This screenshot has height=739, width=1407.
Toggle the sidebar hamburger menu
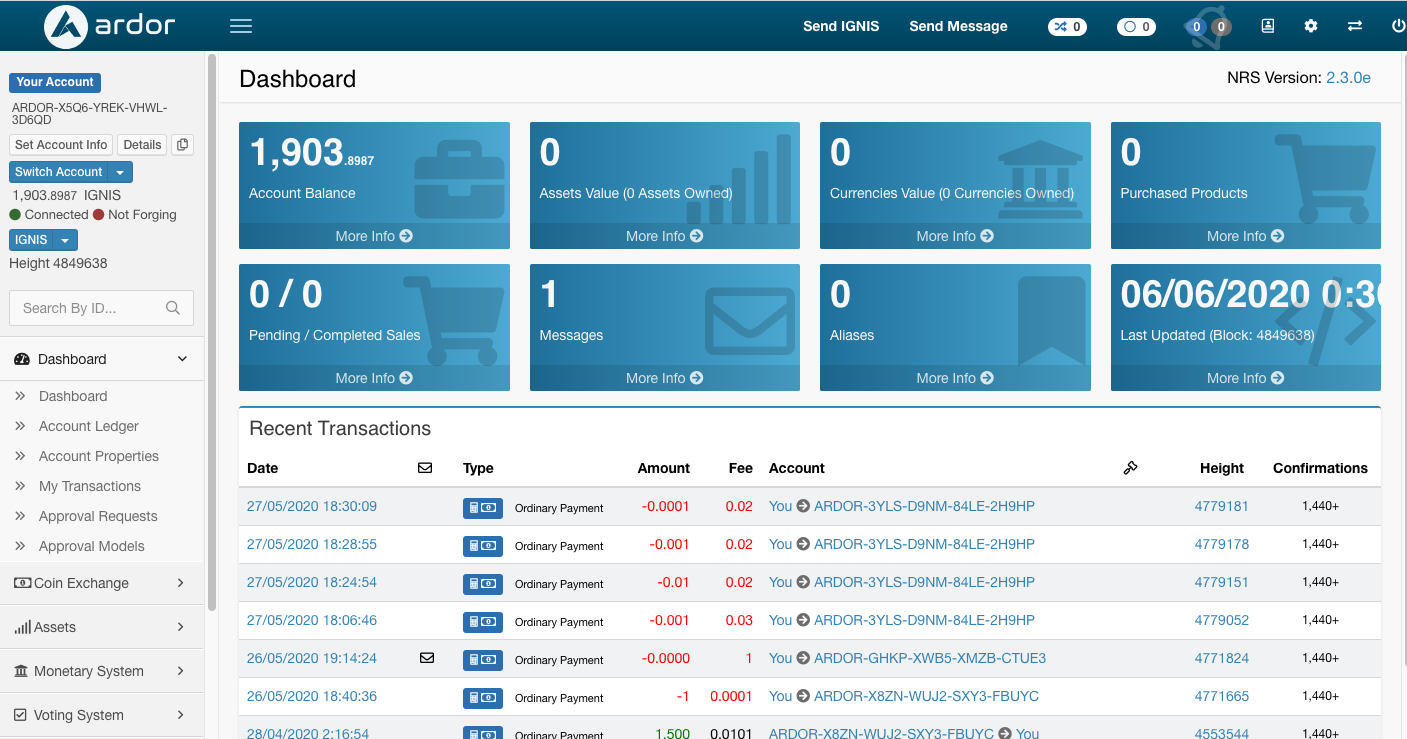[x=240, y=26]
